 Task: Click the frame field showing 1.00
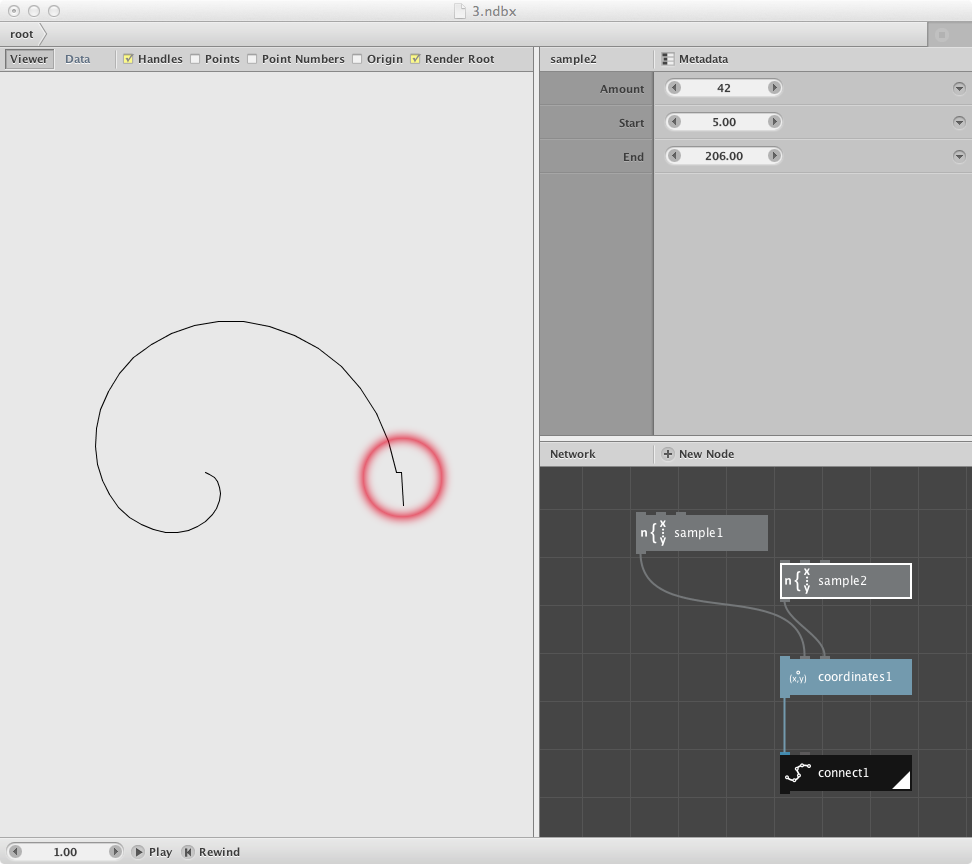65,852
